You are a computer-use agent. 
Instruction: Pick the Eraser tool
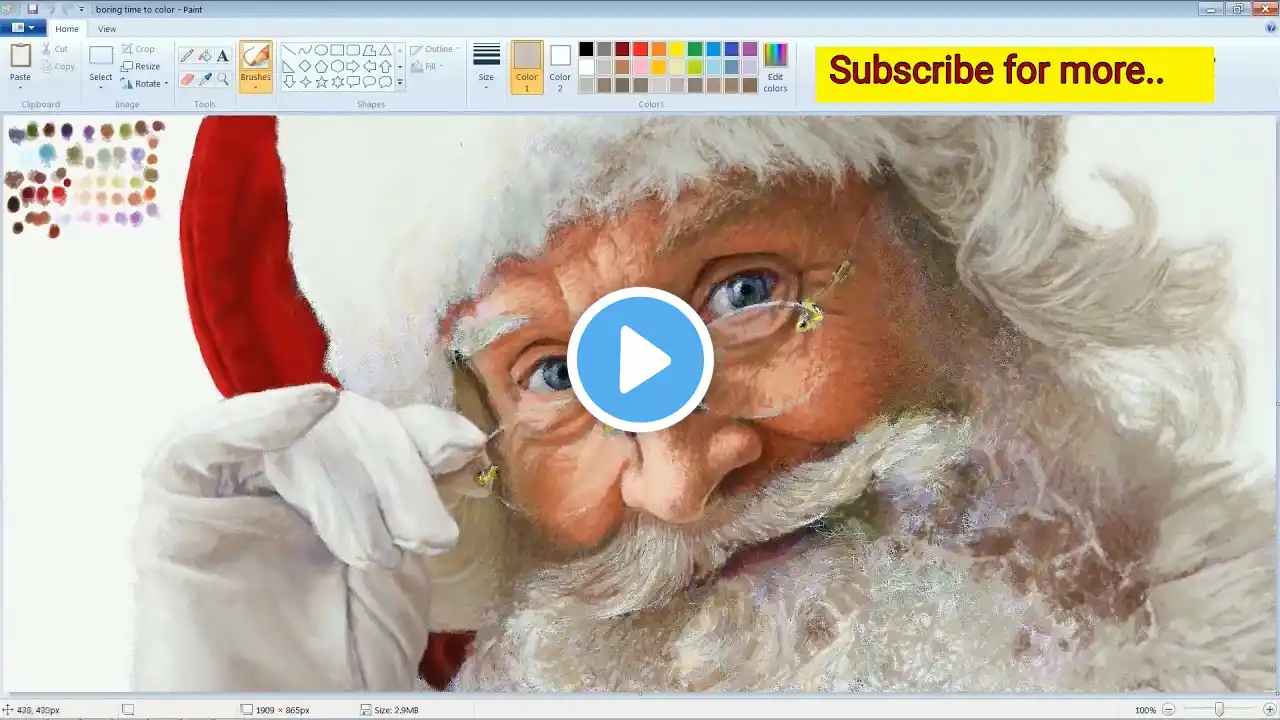pyautogui.click(x=187, y=79)
